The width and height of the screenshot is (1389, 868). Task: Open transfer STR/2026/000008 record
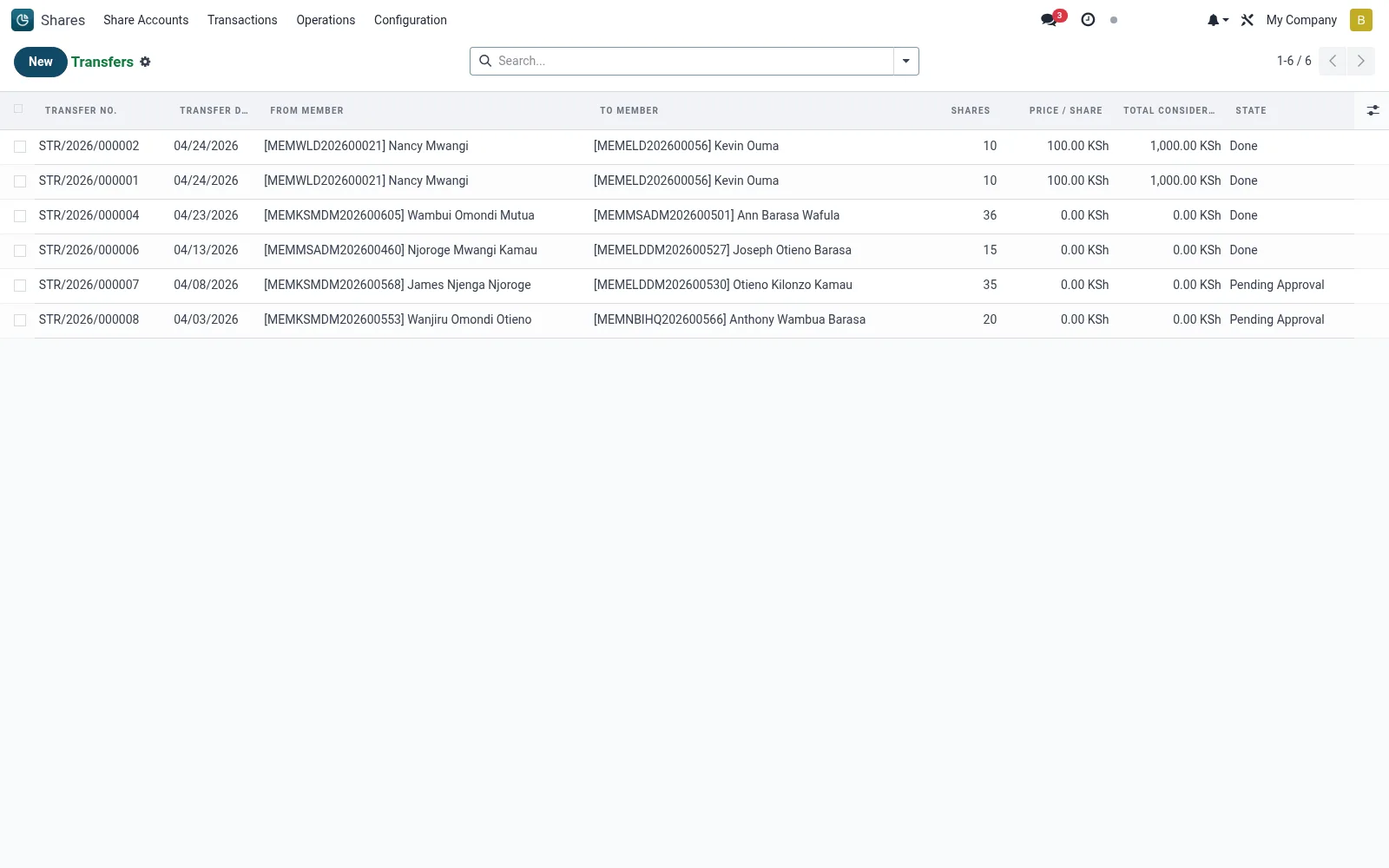89,319
